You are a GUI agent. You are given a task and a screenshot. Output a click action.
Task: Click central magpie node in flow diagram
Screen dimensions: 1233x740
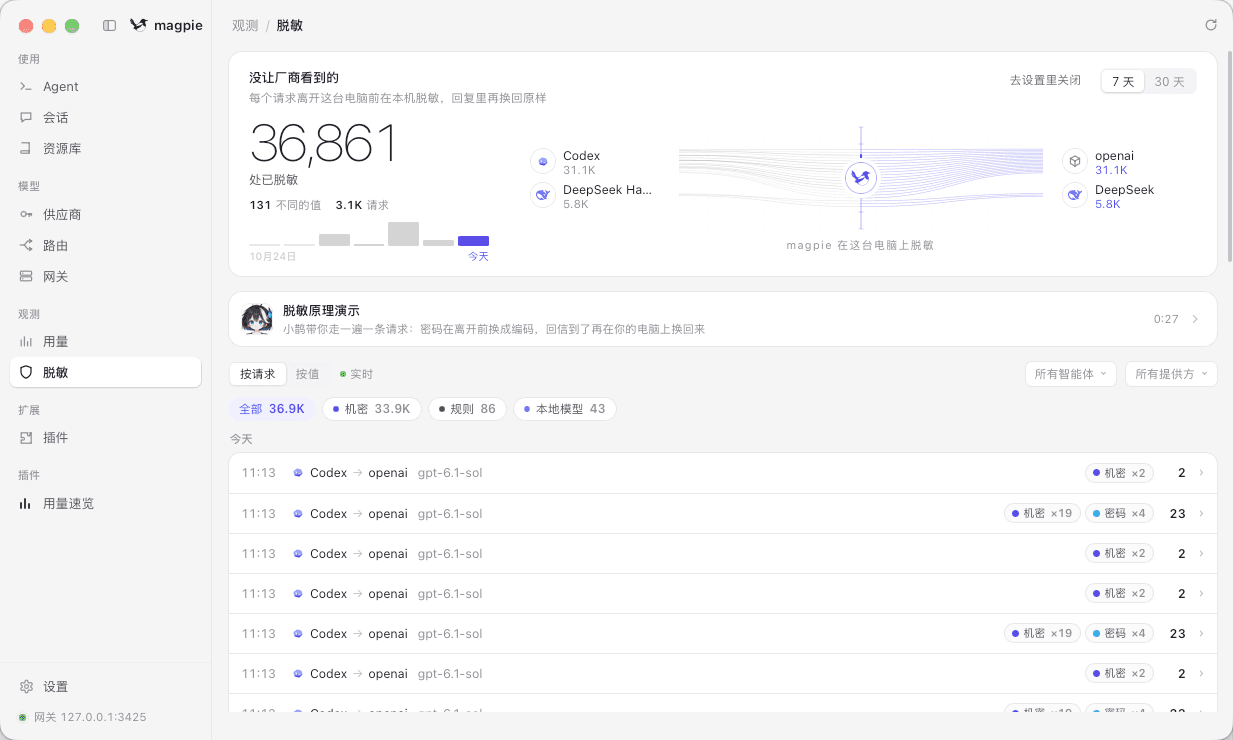[x=860, y=178]
